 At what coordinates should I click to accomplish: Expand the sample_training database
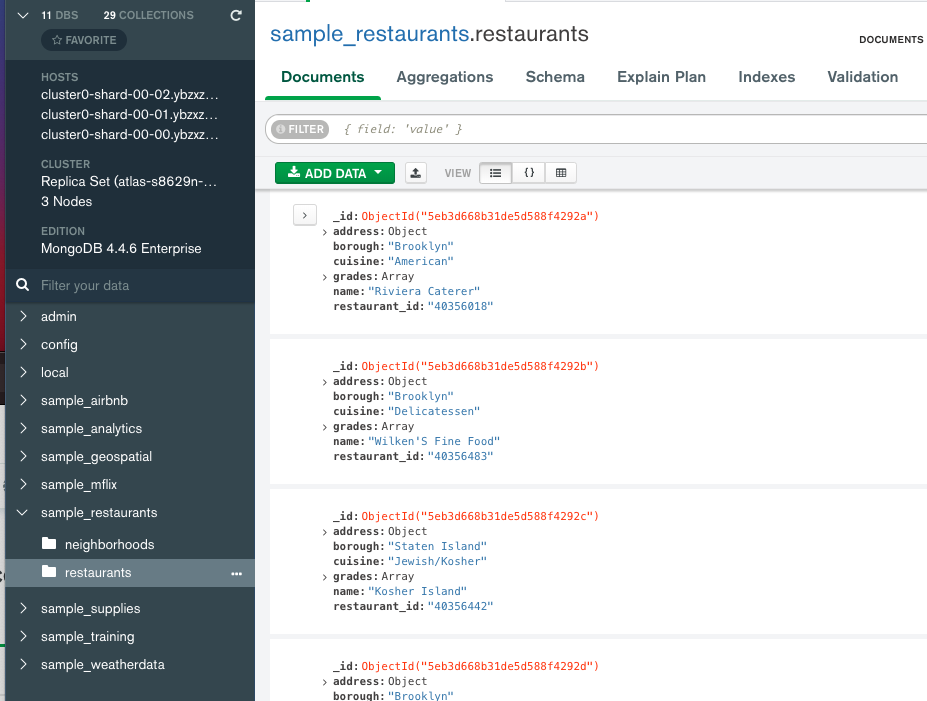click(x=23, y=636)
